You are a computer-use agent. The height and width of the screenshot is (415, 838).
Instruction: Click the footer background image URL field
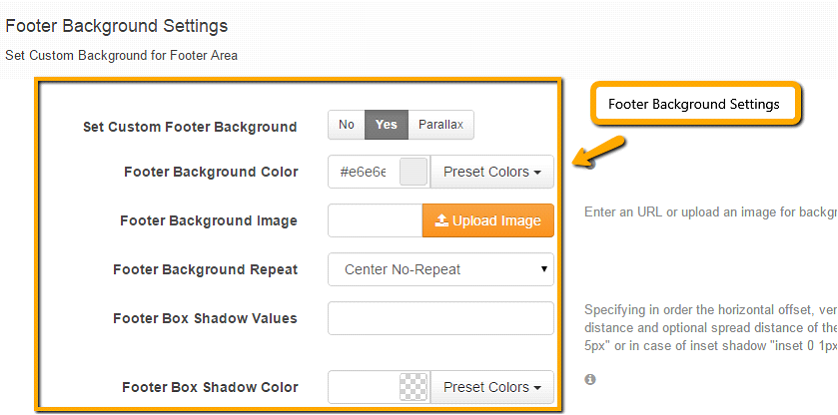pyautogui.click(x=375, y=221)
